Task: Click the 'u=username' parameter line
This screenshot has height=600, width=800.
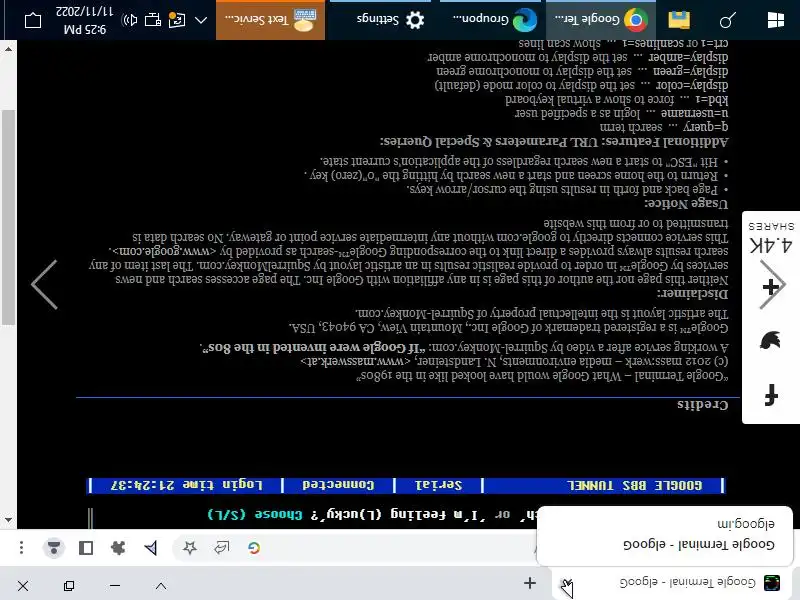Action: 621,113
